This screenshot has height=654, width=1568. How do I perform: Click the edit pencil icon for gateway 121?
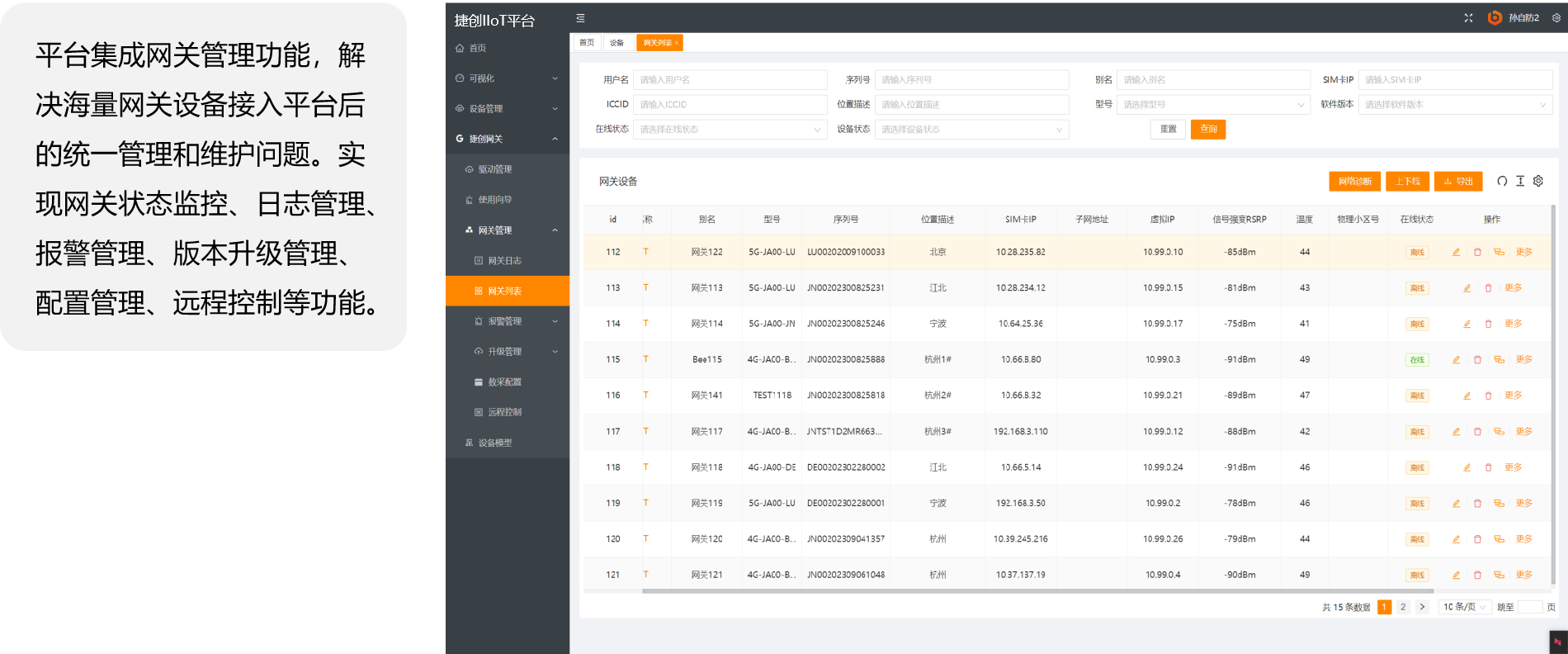pos(1456,575)
